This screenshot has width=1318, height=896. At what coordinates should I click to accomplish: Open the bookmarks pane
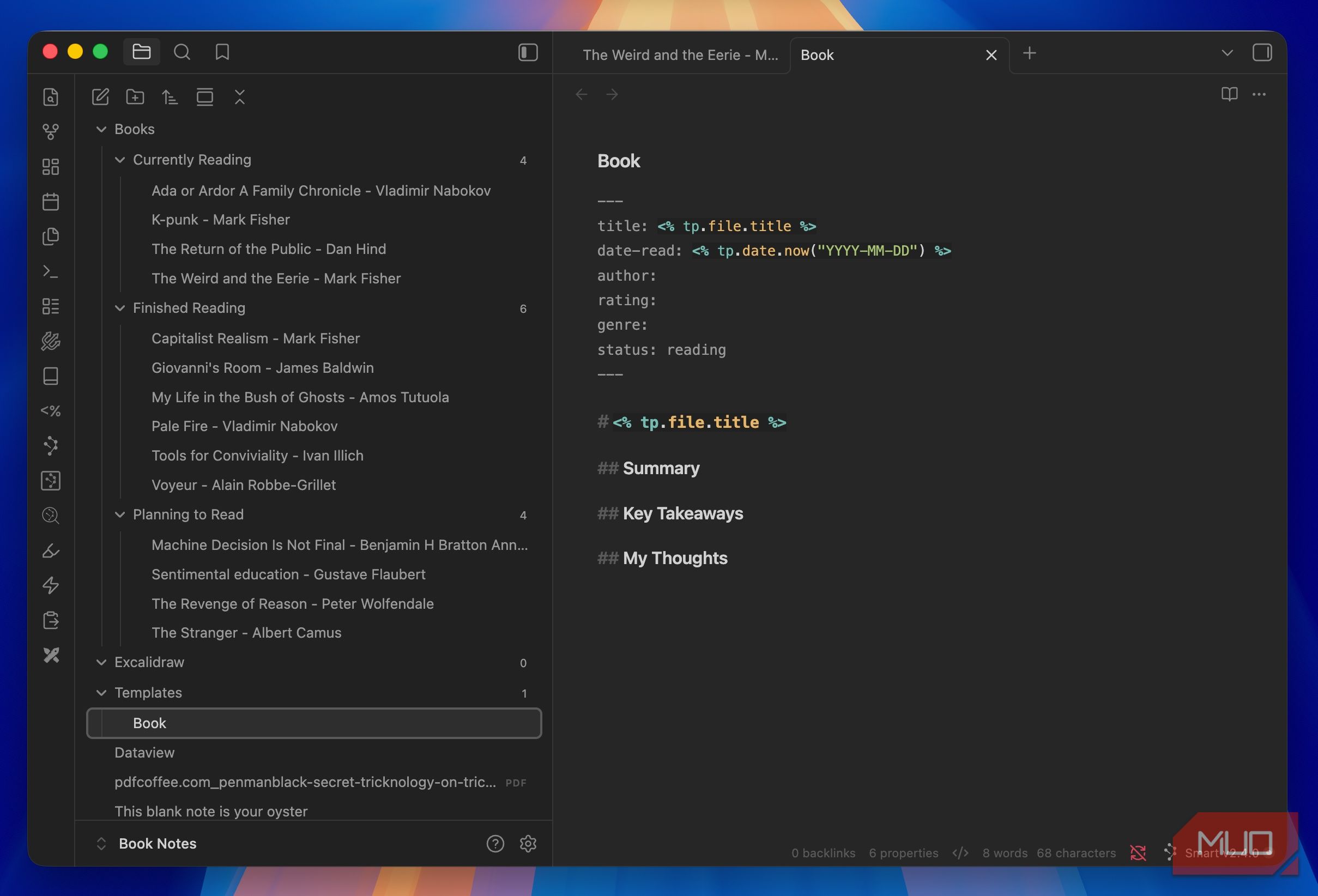222,52
